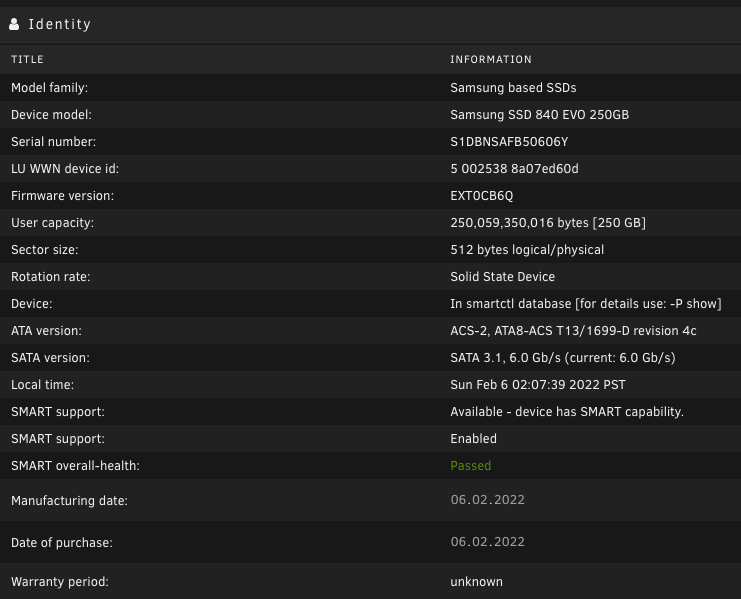This screenshot has width=741, height=599.
Task: Select the User capacity bytes value
Action: (x=548, y=222)
